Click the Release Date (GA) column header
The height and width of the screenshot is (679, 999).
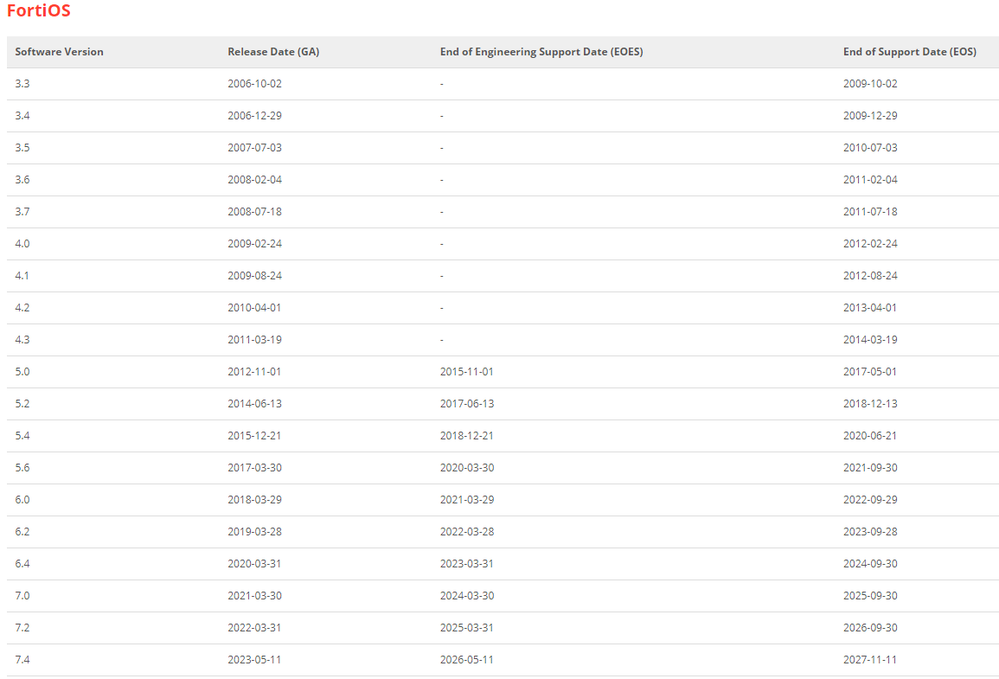[273, 52]
